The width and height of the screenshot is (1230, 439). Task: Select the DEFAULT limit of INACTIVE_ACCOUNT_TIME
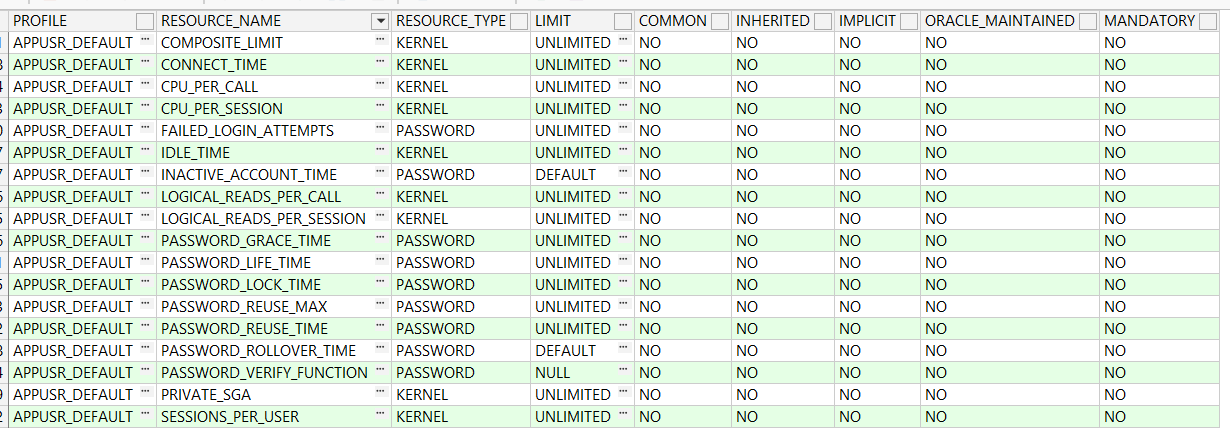coord(566,174)
